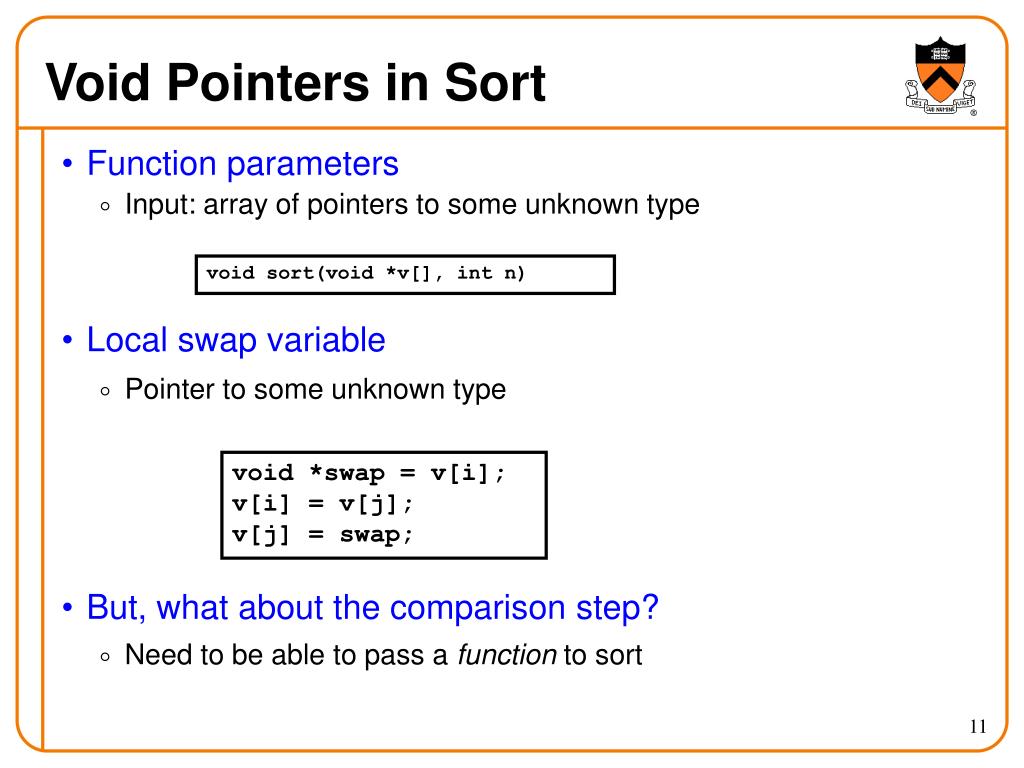This screenshot has width=1024, height=768.
Task: Click the hollow bullet before Input
Action: 106,207
